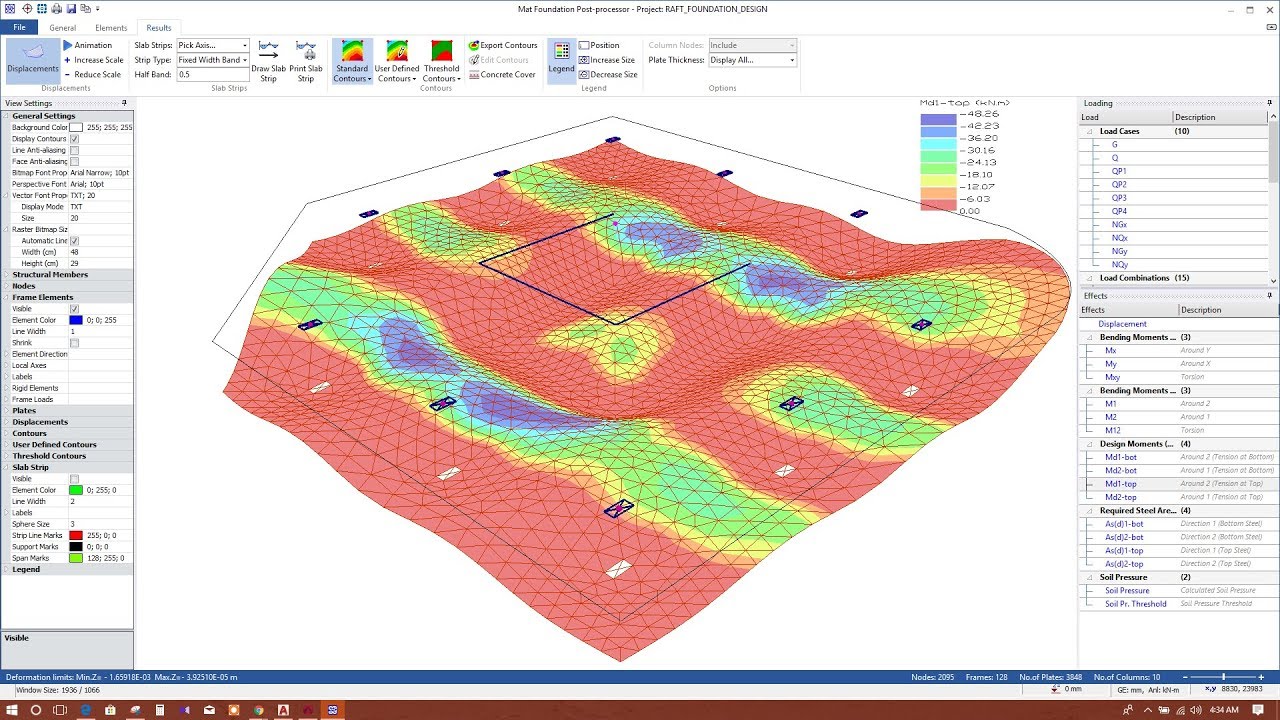
Task: Select the Results ribbon tab
Action: coord(158,27)
